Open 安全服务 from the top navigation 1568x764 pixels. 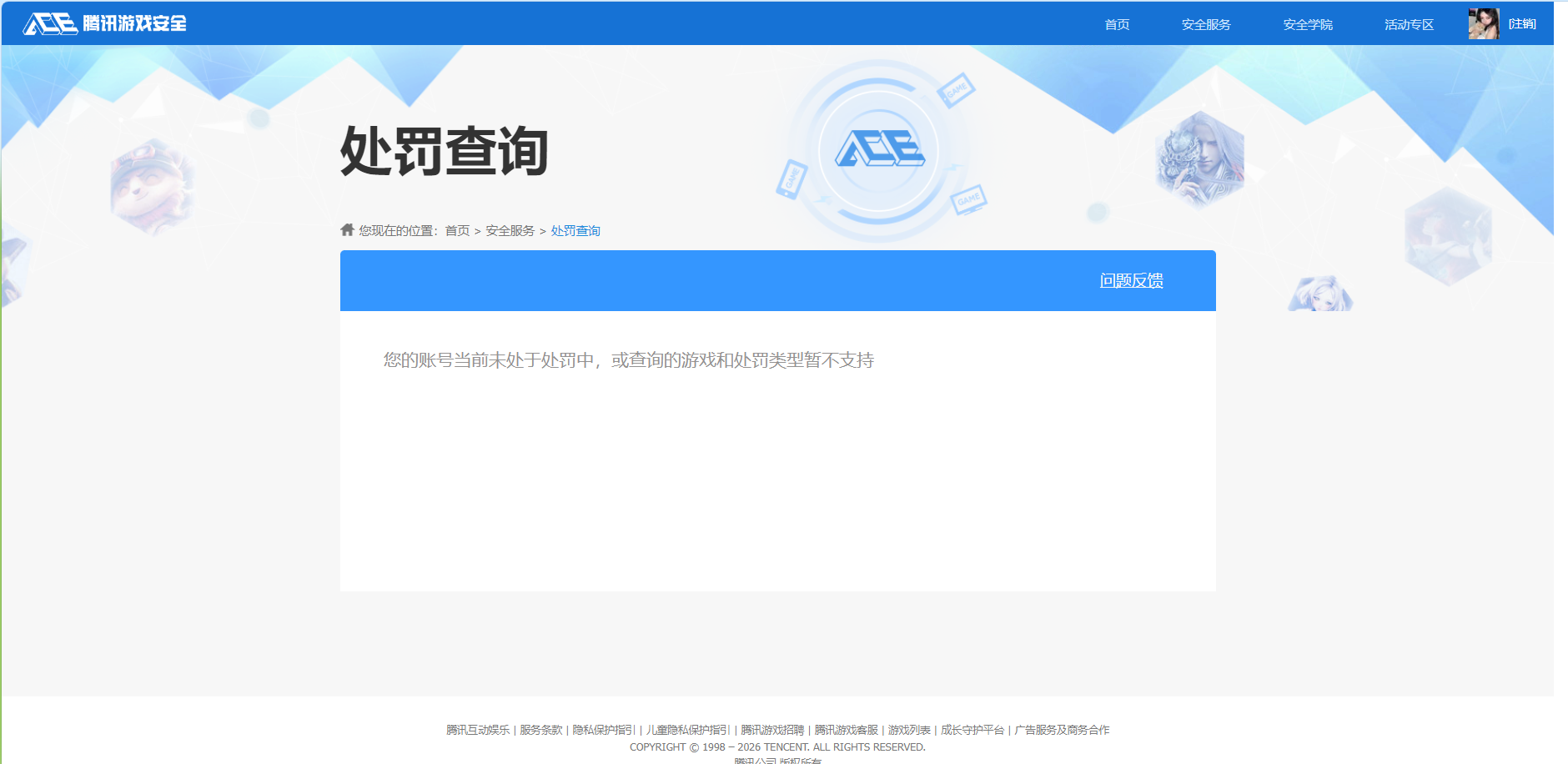1204,24
